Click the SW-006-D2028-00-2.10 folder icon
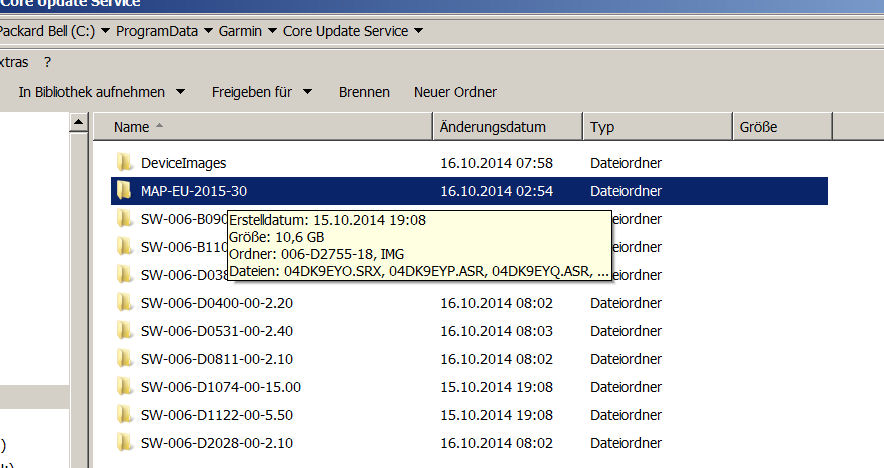 coord(125,443)
